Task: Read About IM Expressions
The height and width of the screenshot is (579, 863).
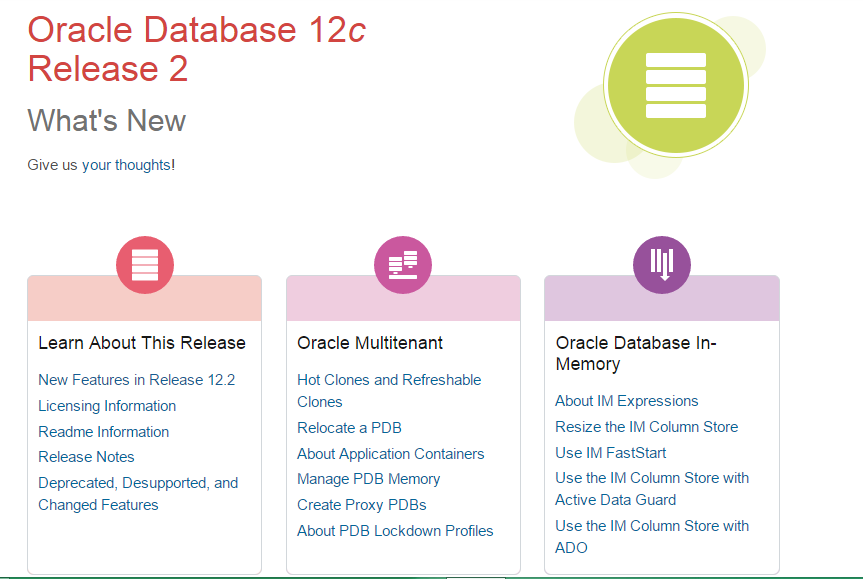Action: click(627, 401)
